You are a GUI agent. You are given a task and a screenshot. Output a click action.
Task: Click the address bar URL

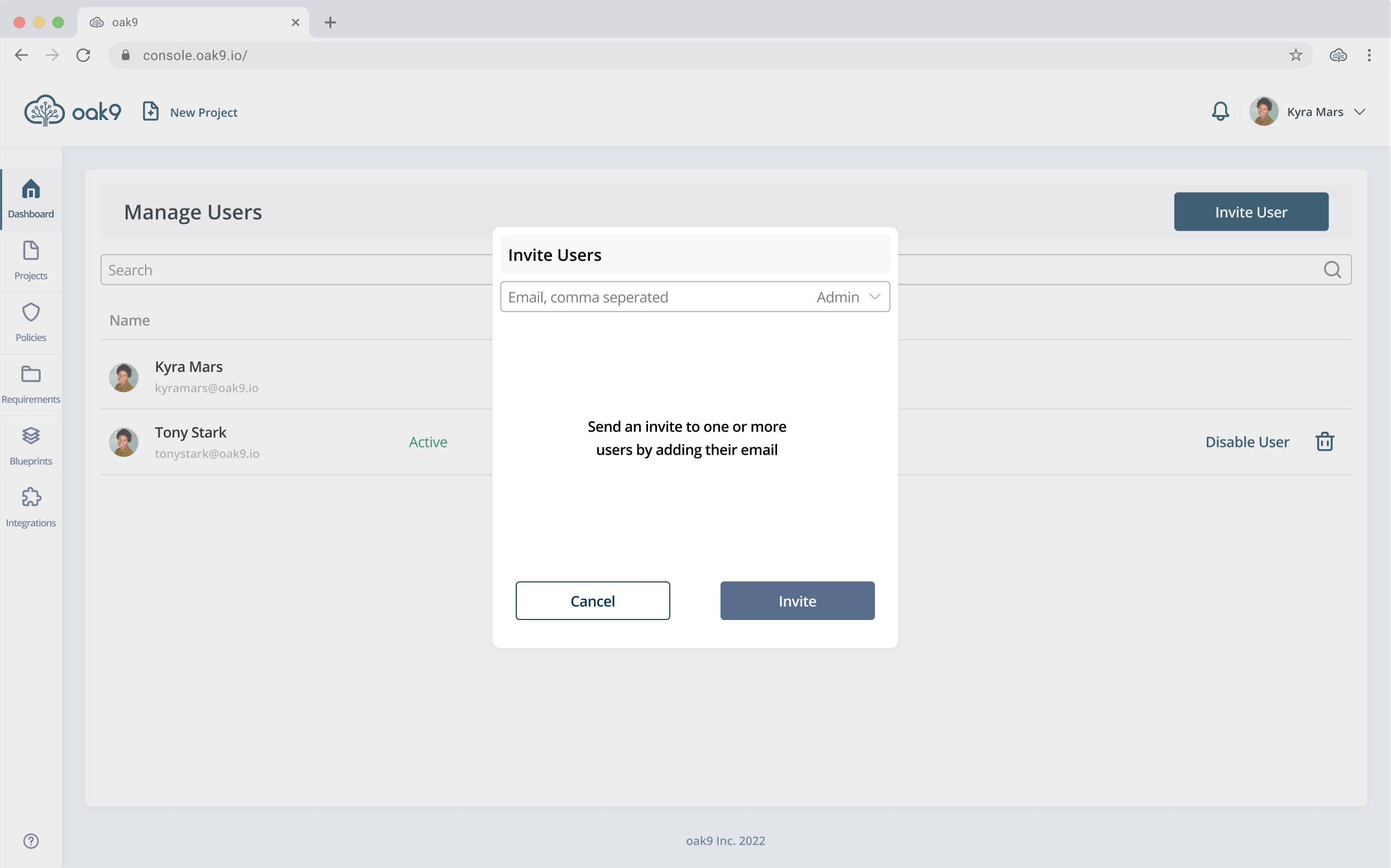pyautogui.click(x=195, y=55)
